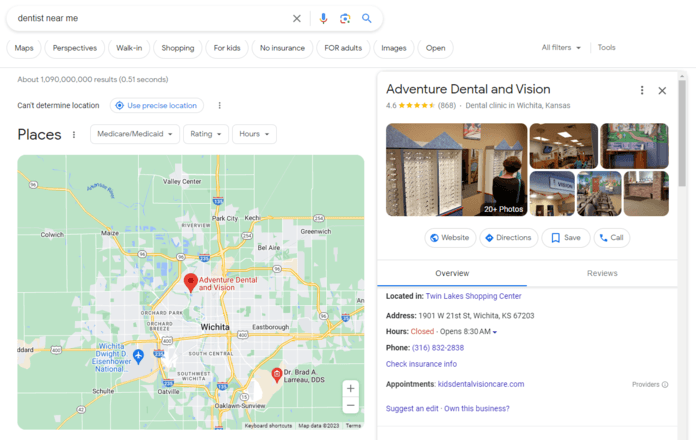The height and width of the screenshot is (440, 696).
Task: Expand the All filters dropdown
Action: (x=561, y=48)
